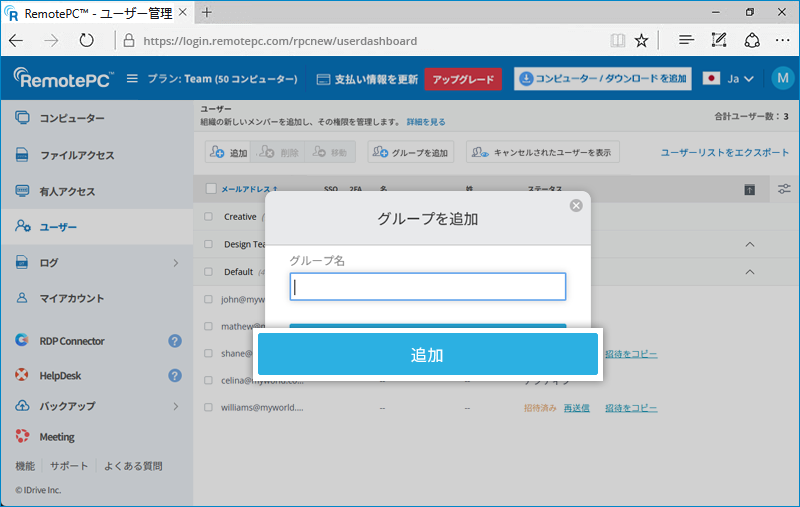This screenshot has height=507, width=800.
Task: Click the HelpDesk lifebuoy icon
Action: (x=22, y=375)
